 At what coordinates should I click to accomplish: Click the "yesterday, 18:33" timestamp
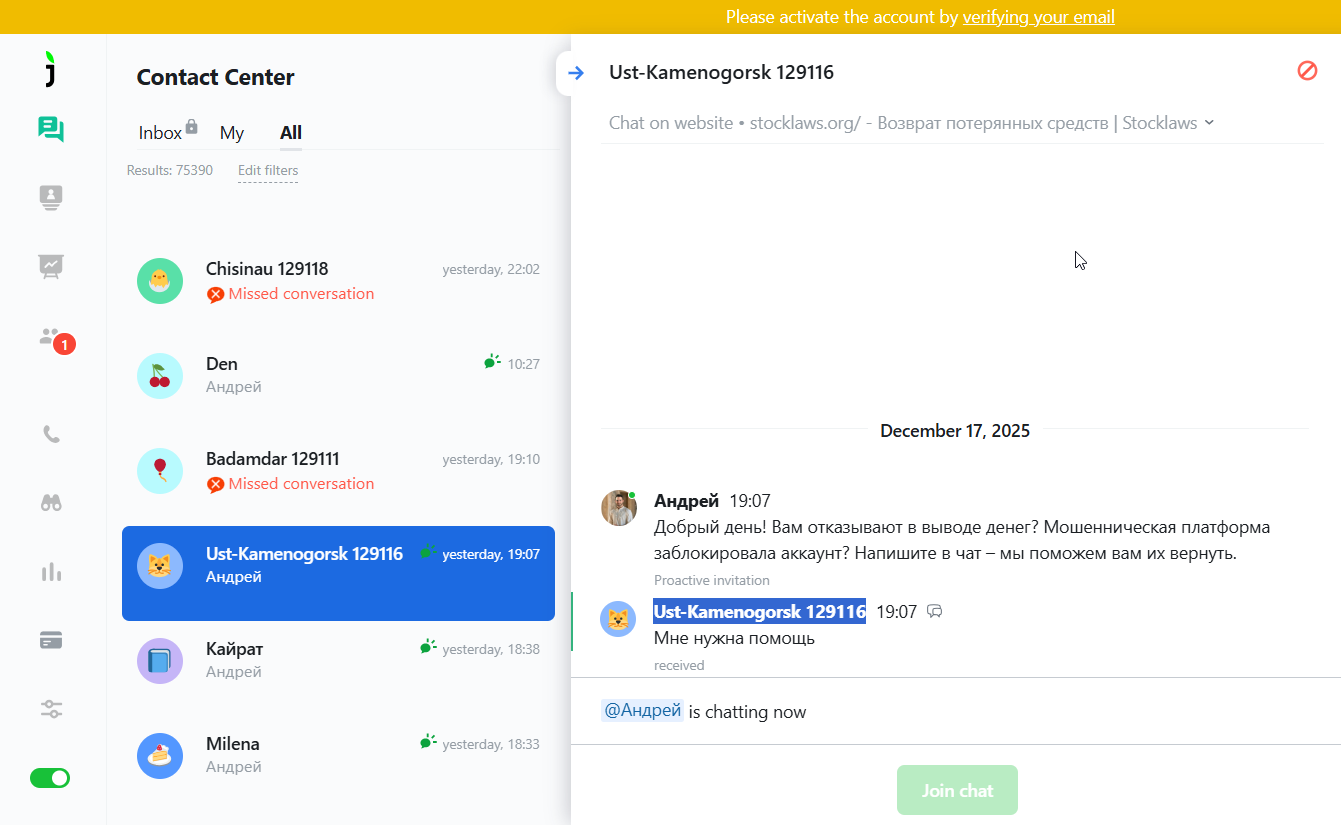point(491,745)
